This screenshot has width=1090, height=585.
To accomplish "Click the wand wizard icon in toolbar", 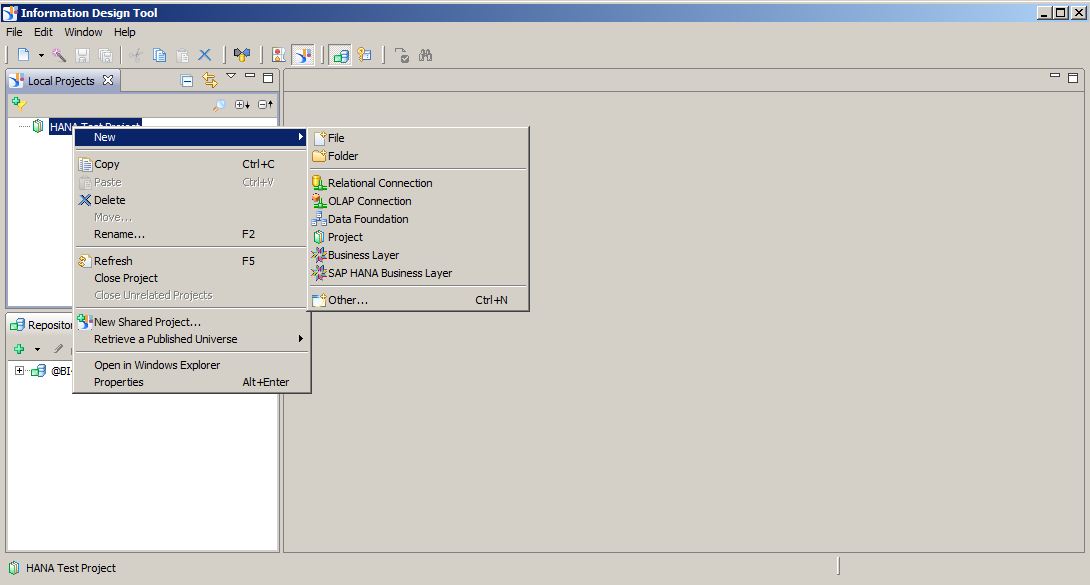I will (x=59, y=55).
